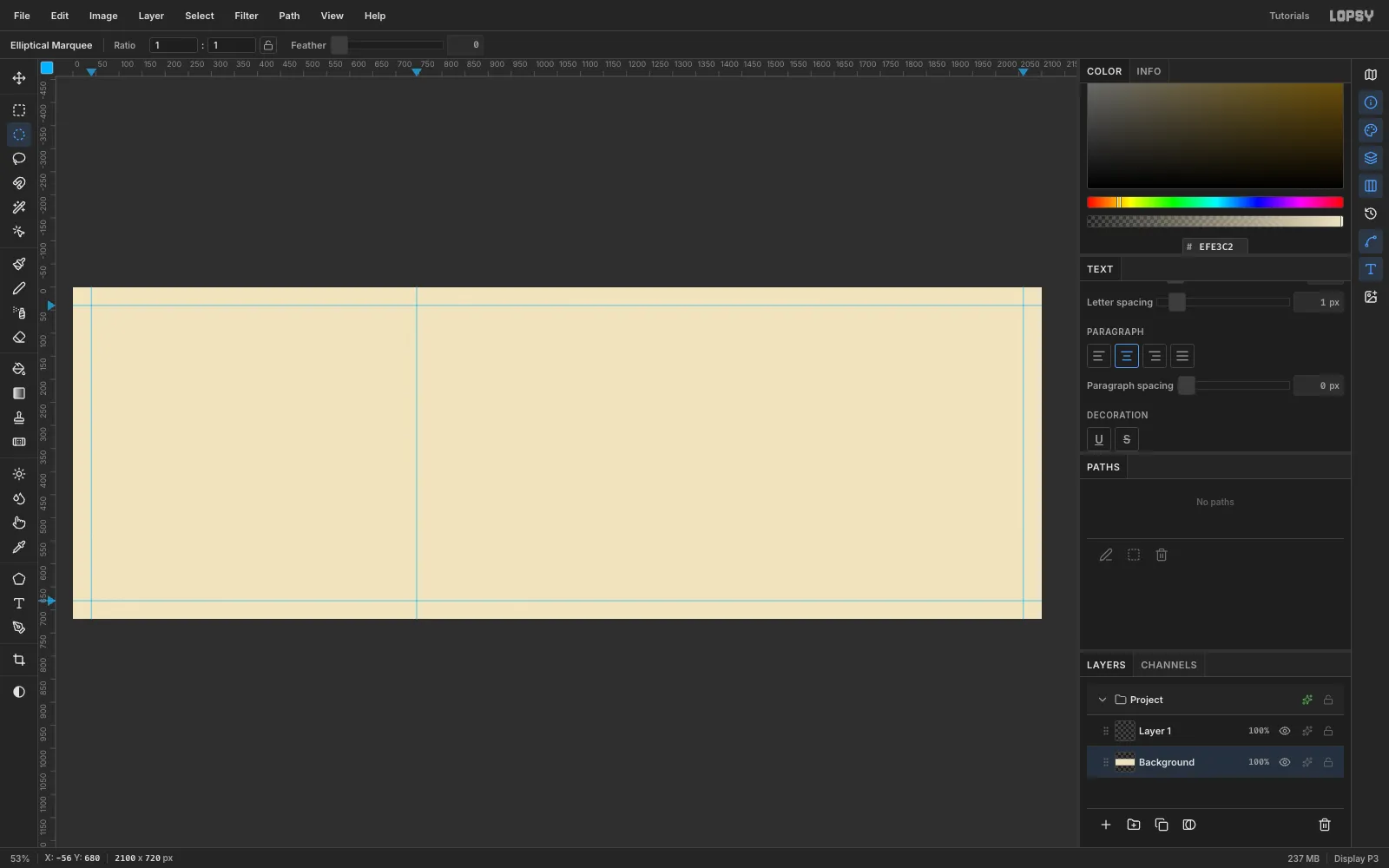1389x868 pixels.
Task: Select the Paint Bucket tool
Action: tap(18, 369)
